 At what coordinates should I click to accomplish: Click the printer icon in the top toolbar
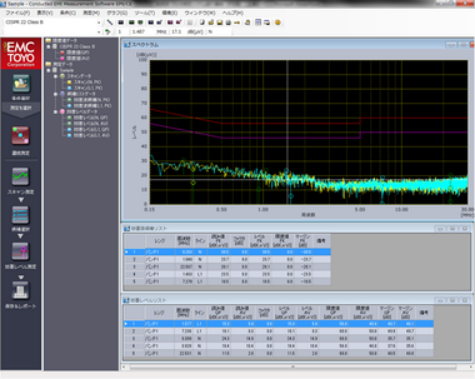tap(228, 22)
